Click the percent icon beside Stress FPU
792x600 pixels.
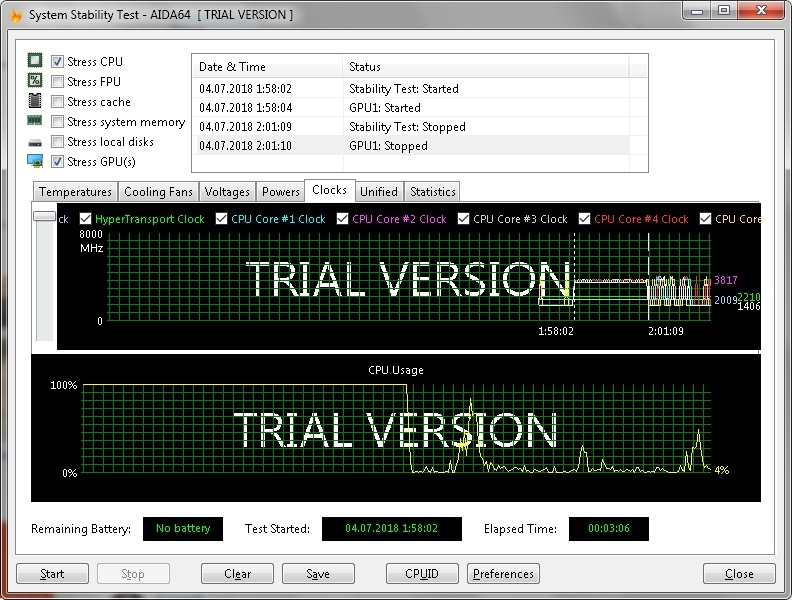tap(35, 80)
